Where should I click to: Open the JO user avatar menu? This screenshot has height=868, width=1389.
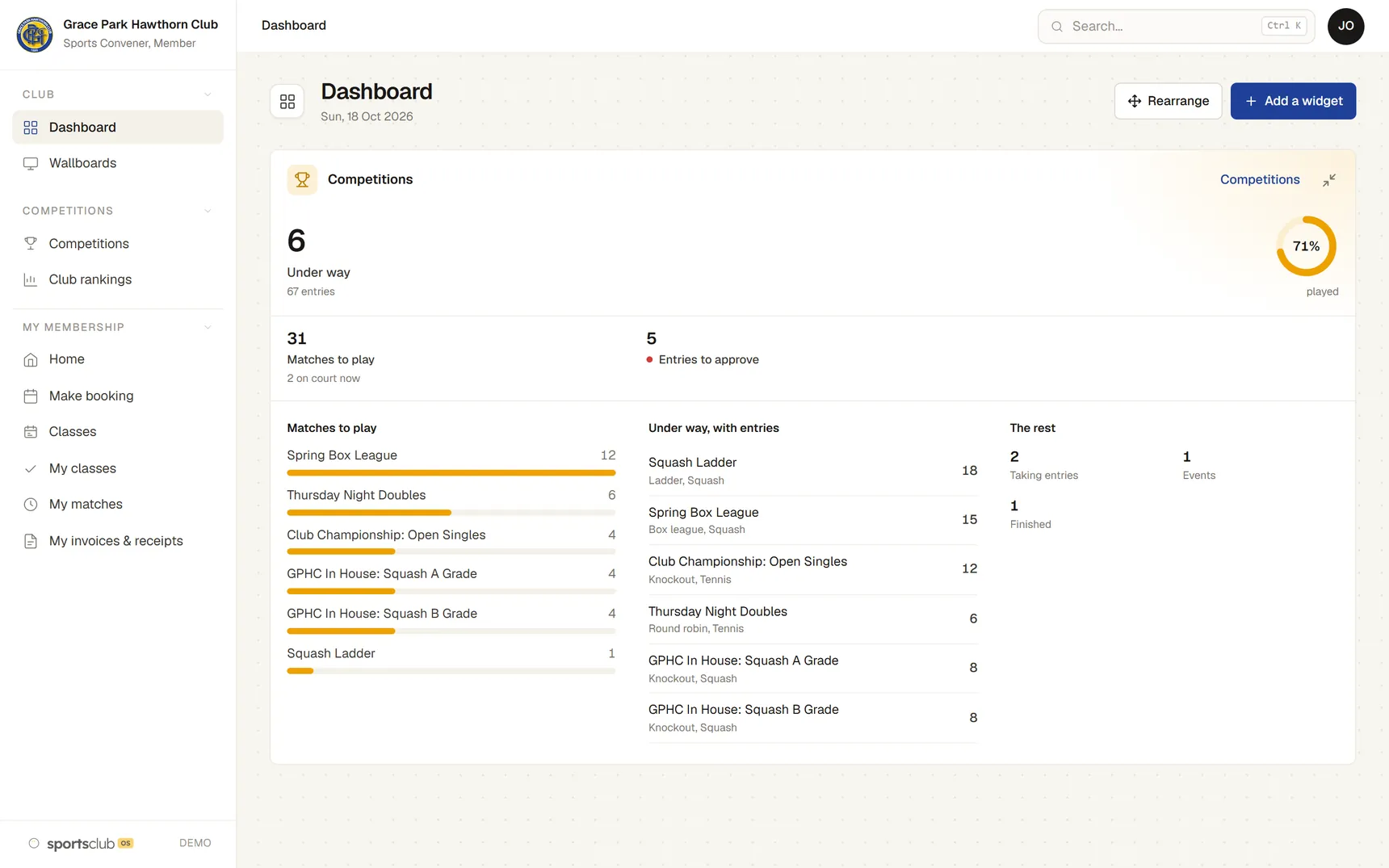[1346, 27]
